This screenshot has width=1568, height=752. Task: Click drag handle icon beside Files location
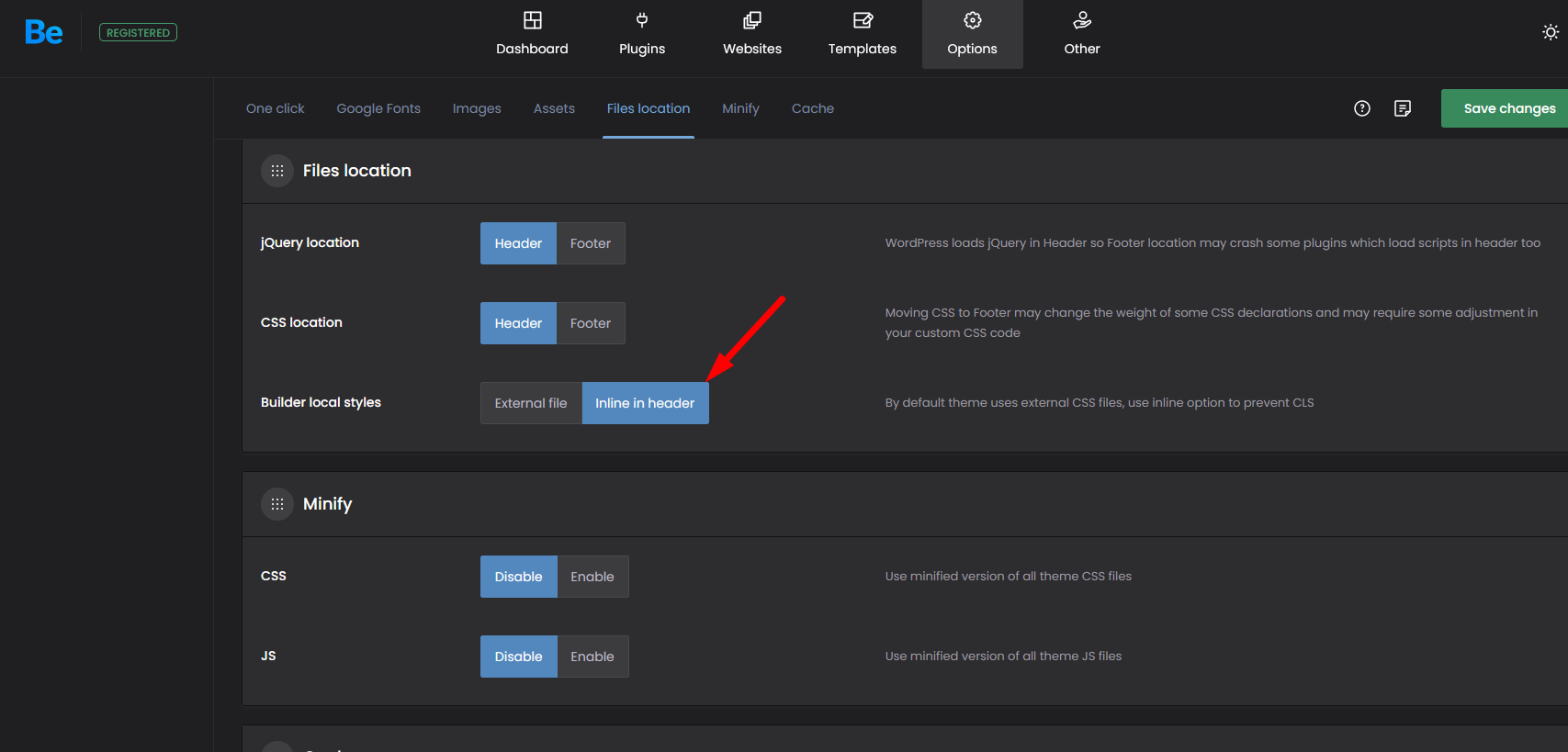(277, 171)
